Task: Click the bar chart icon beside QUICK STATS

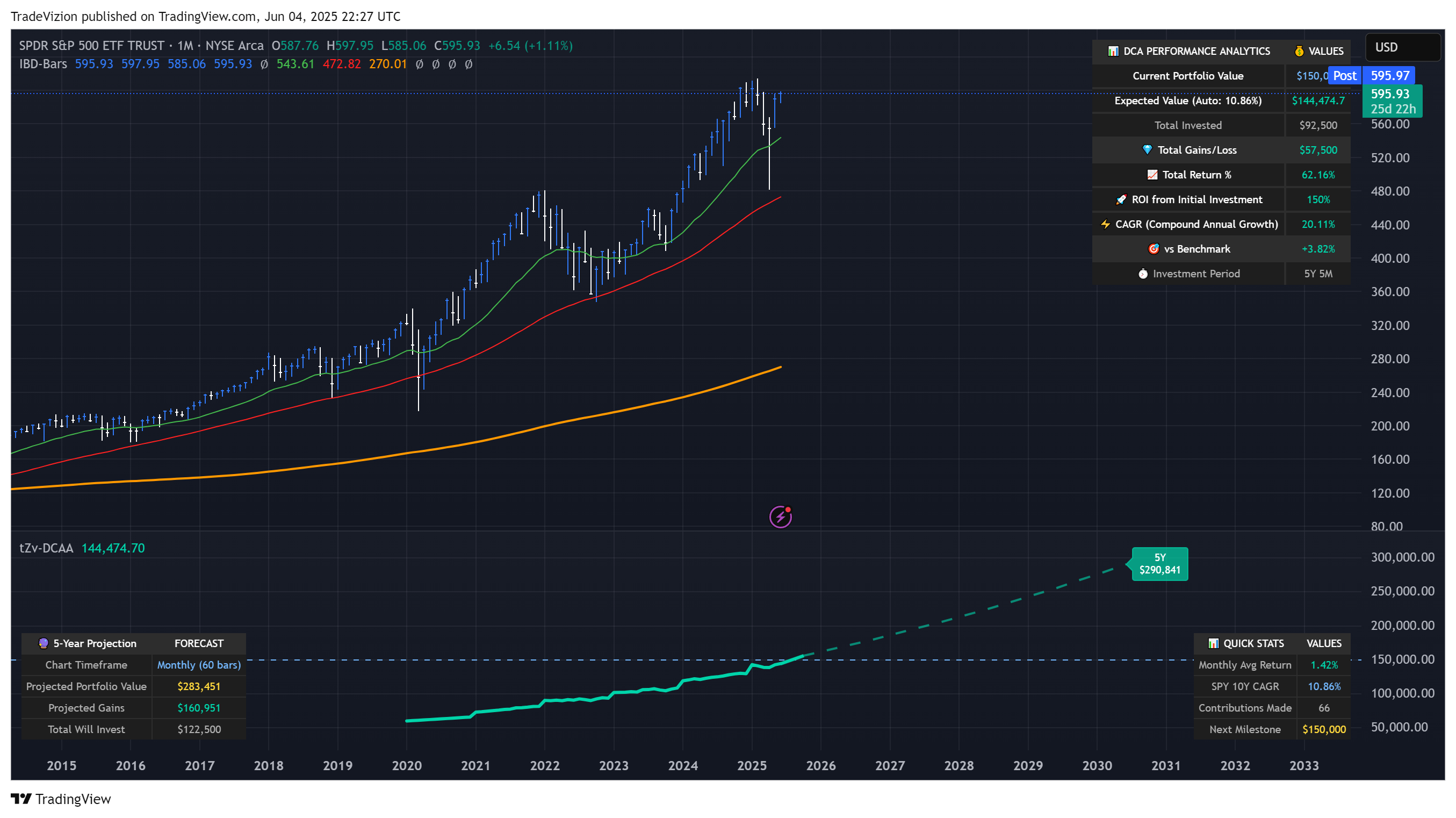Action: 1213,643
